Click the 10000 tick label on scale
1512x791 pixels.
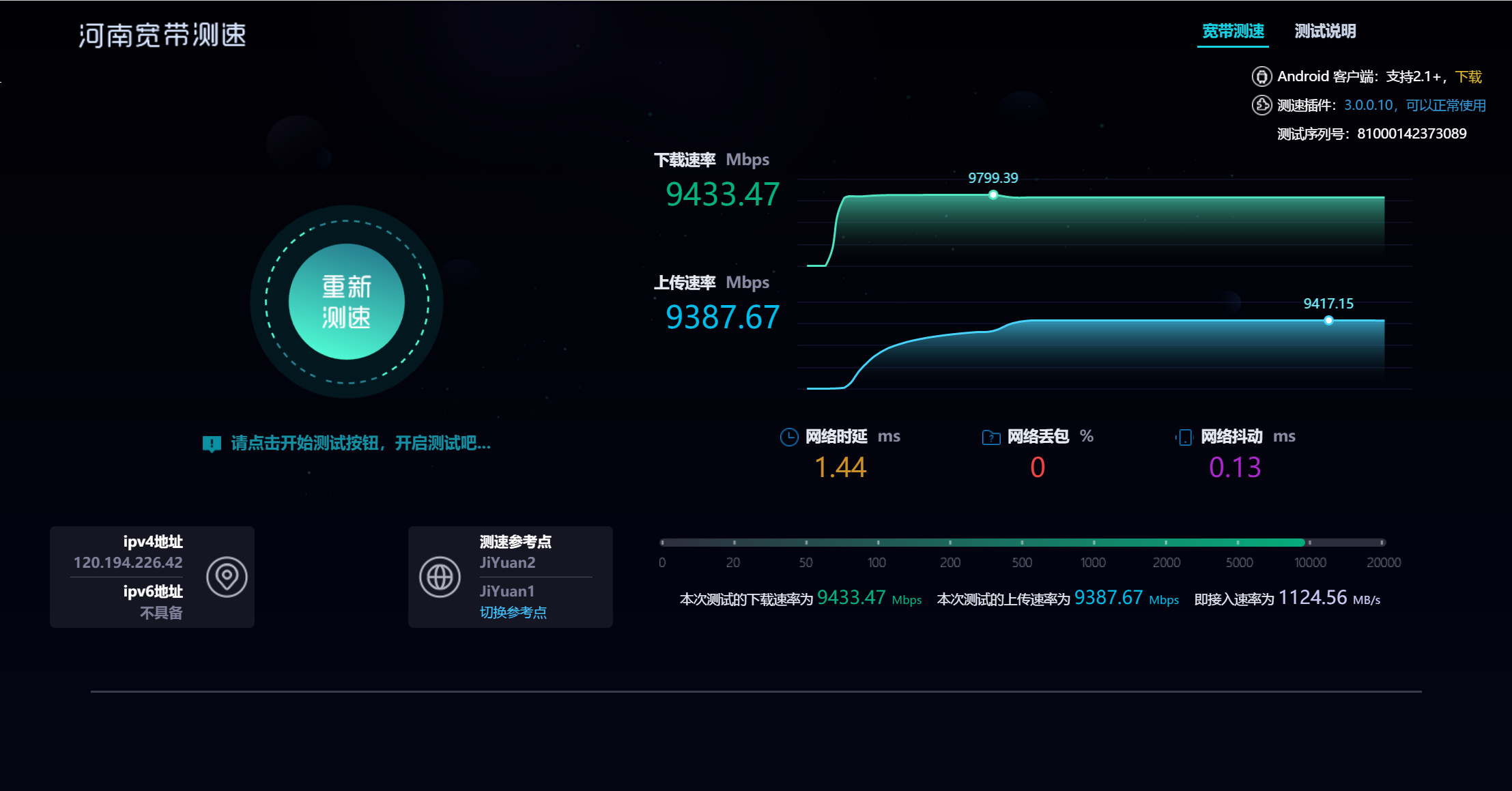tap(1310, 562)
